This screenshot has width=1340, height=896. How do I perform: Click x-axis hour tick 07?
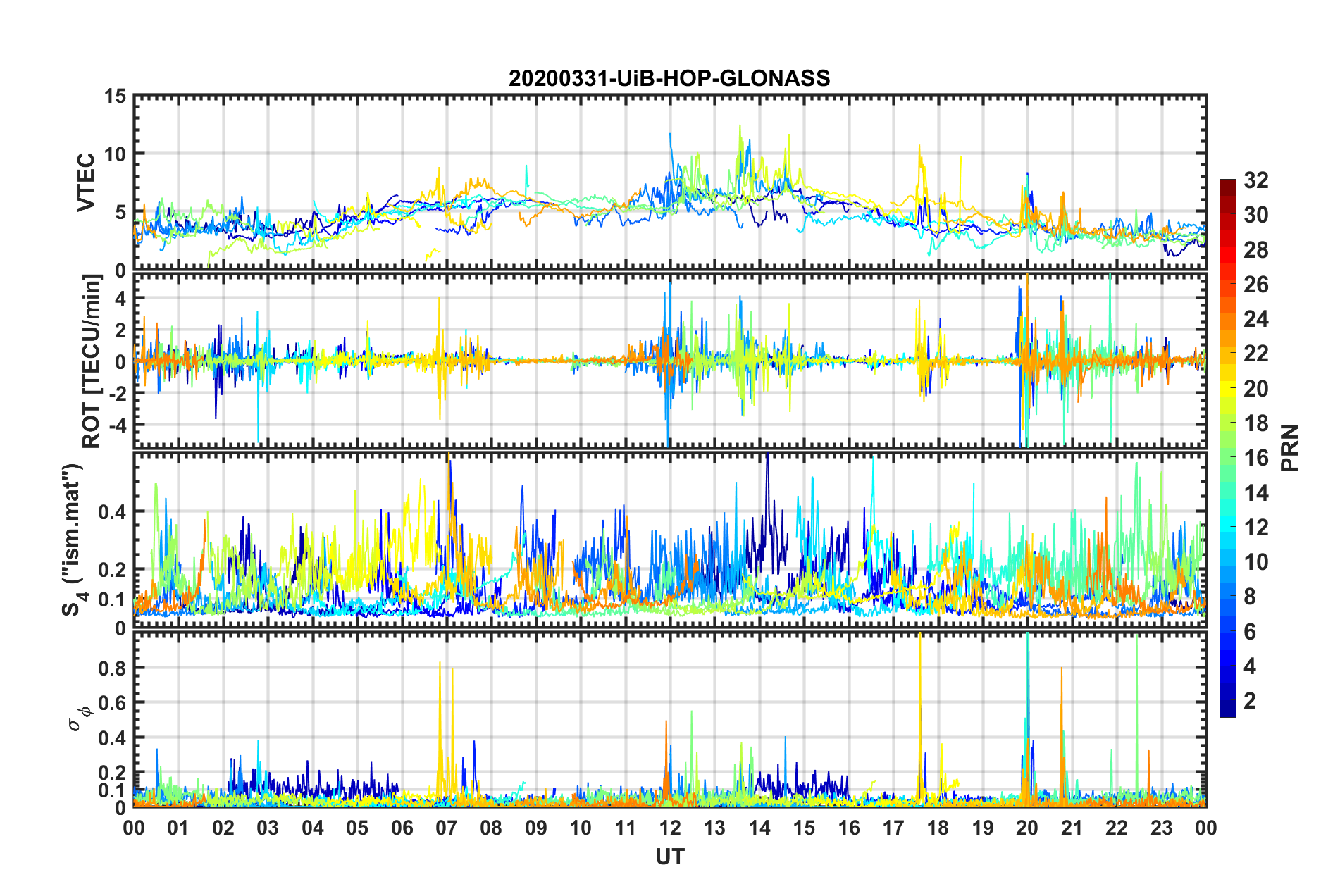tap(447, 828)
